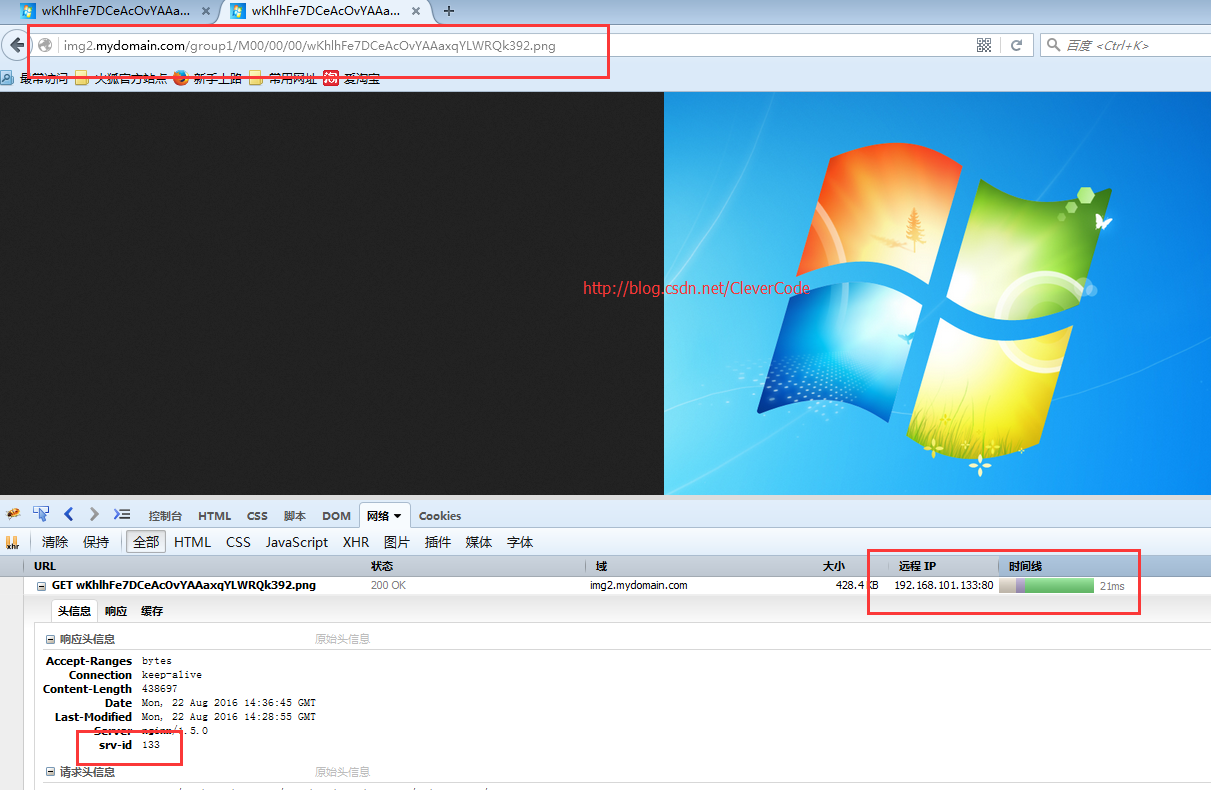Sort by the 时间线 column header
Screen dimensions: 1211x790
[1104, 566]
